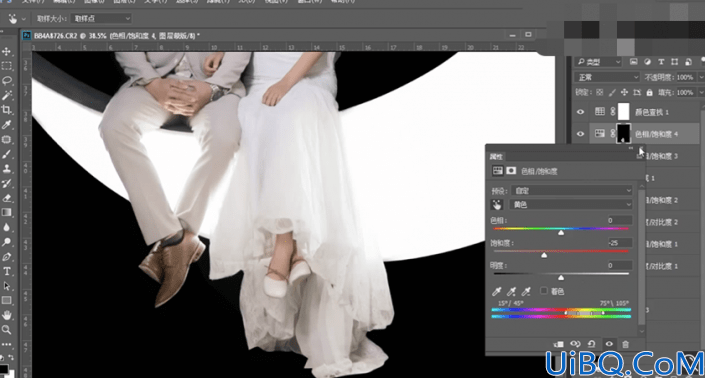Click the 明度 lightness slider handle
The height and width of the screenshot is (378, 705).
coord(561,278)
